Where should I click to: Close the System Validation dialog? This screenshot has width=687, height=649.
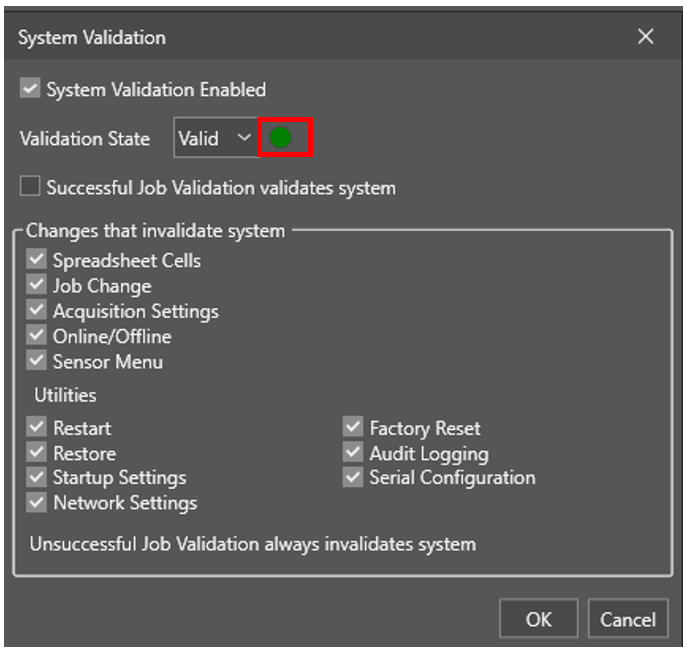click(x=646, y=37)
